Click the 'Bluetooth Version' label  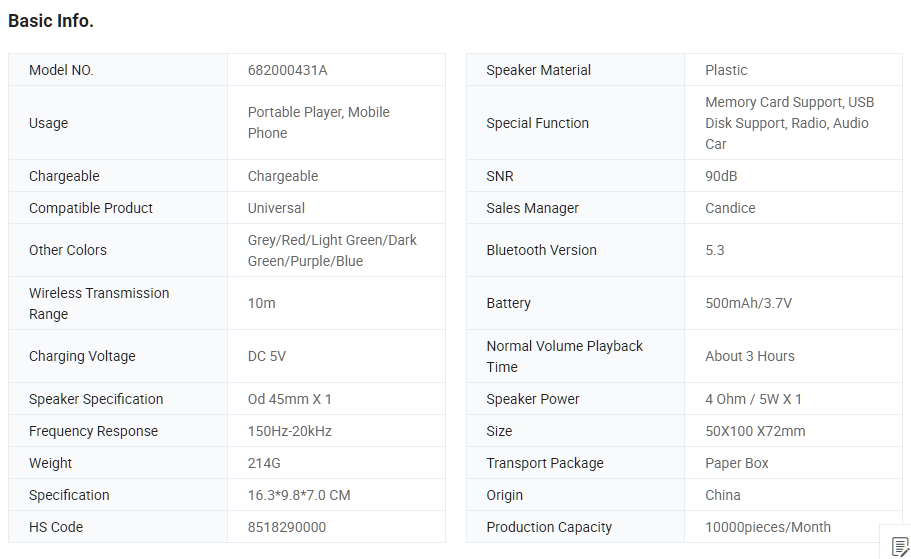pyautogui.click(x=541, y=250)
